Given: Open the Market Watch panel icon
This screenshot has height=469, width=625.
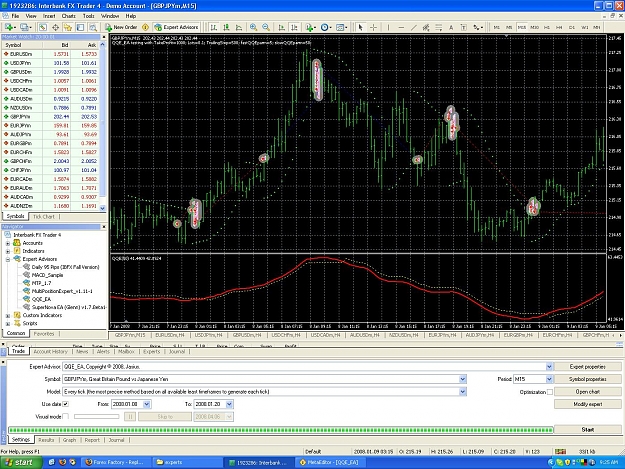Looking at the screenshot, I should [43, 27].
